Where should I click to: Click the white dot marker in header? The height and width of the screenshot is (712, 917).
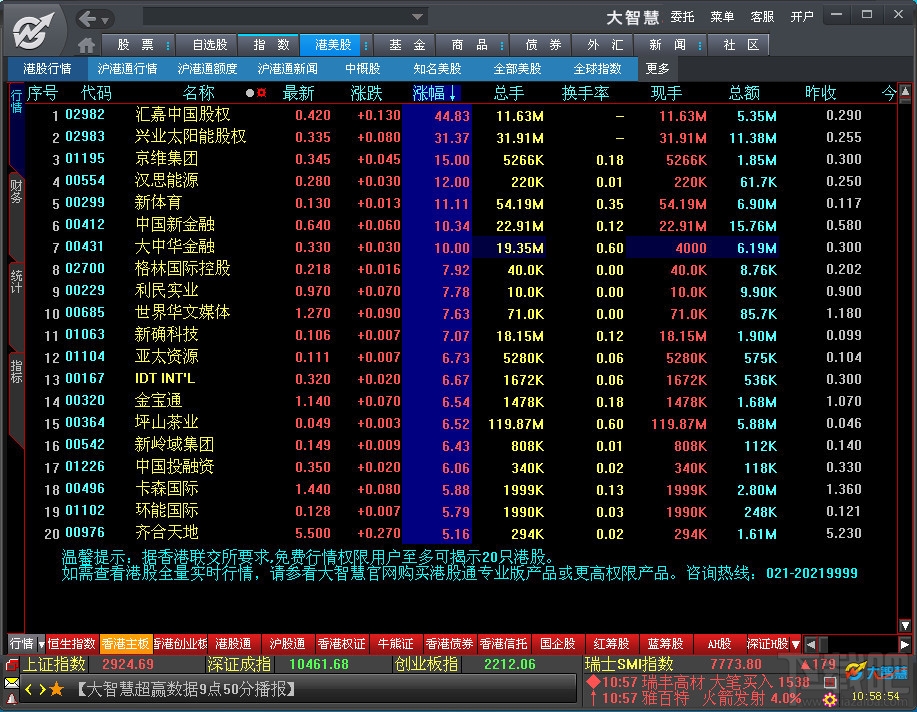click(250, 92)
